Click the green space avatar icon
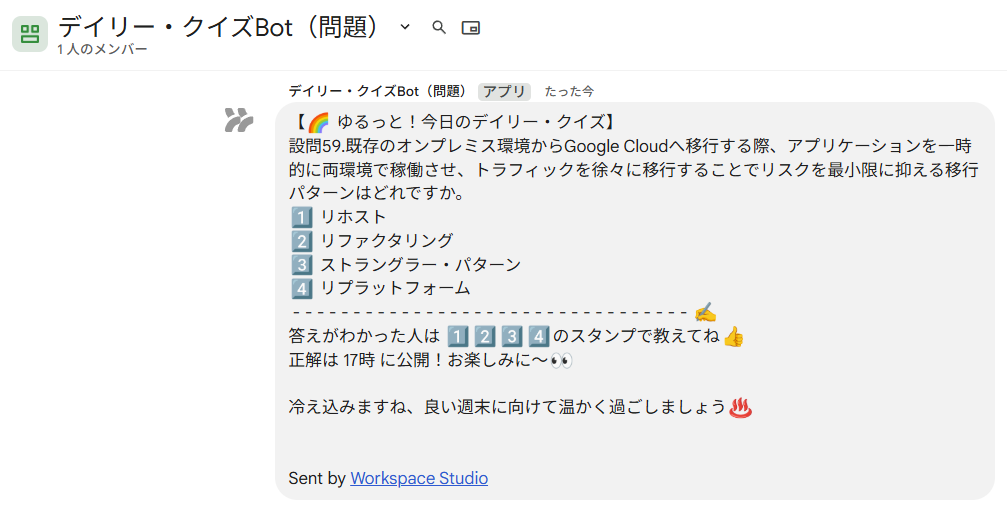This screenshot has width=1007, height=513. click(x=30, y=34)
